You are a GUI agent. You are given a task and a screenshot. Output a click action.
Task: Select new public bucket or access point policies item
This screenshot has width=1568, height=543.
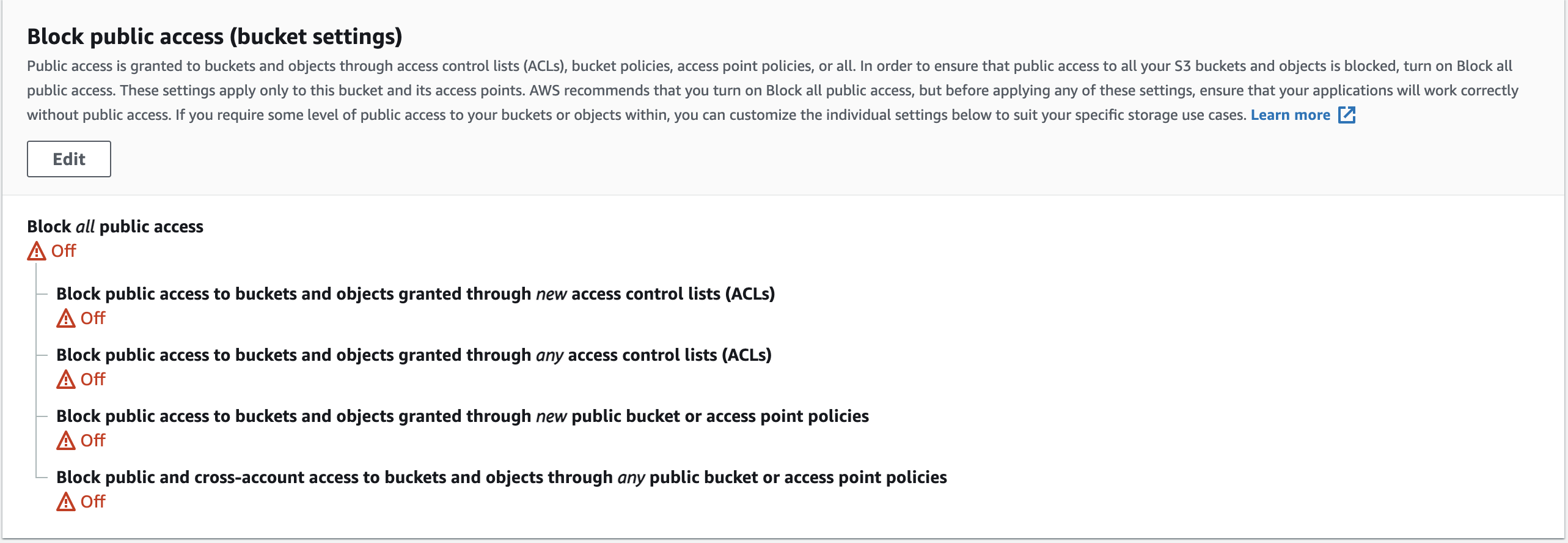point(462,416)
